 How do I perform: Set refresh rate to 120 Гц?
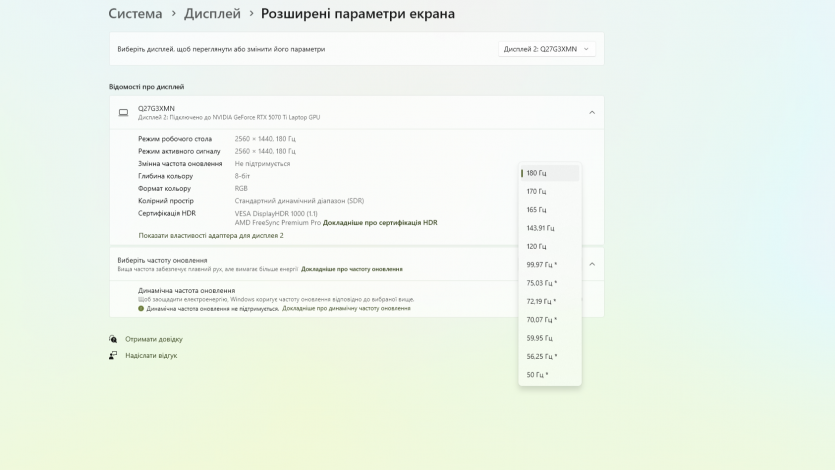click(537, 246)
